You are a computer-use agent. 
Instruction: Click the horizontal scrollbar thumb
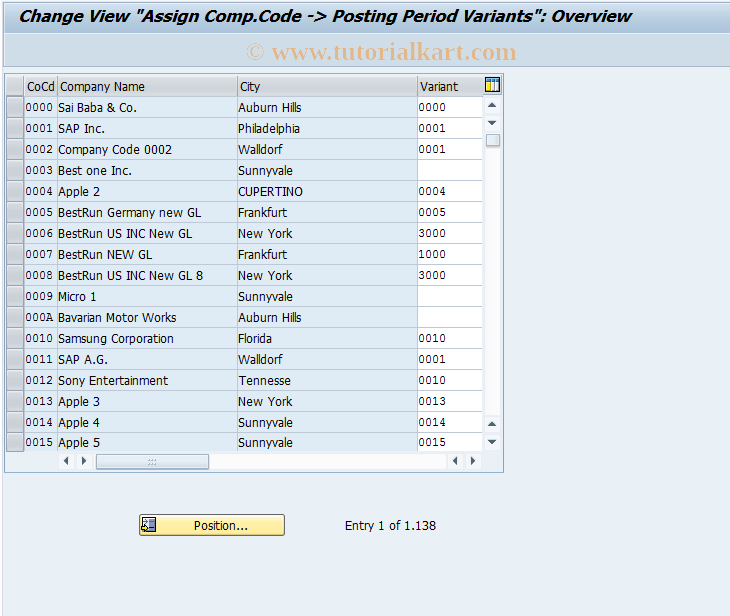click(x=152, y=461)
